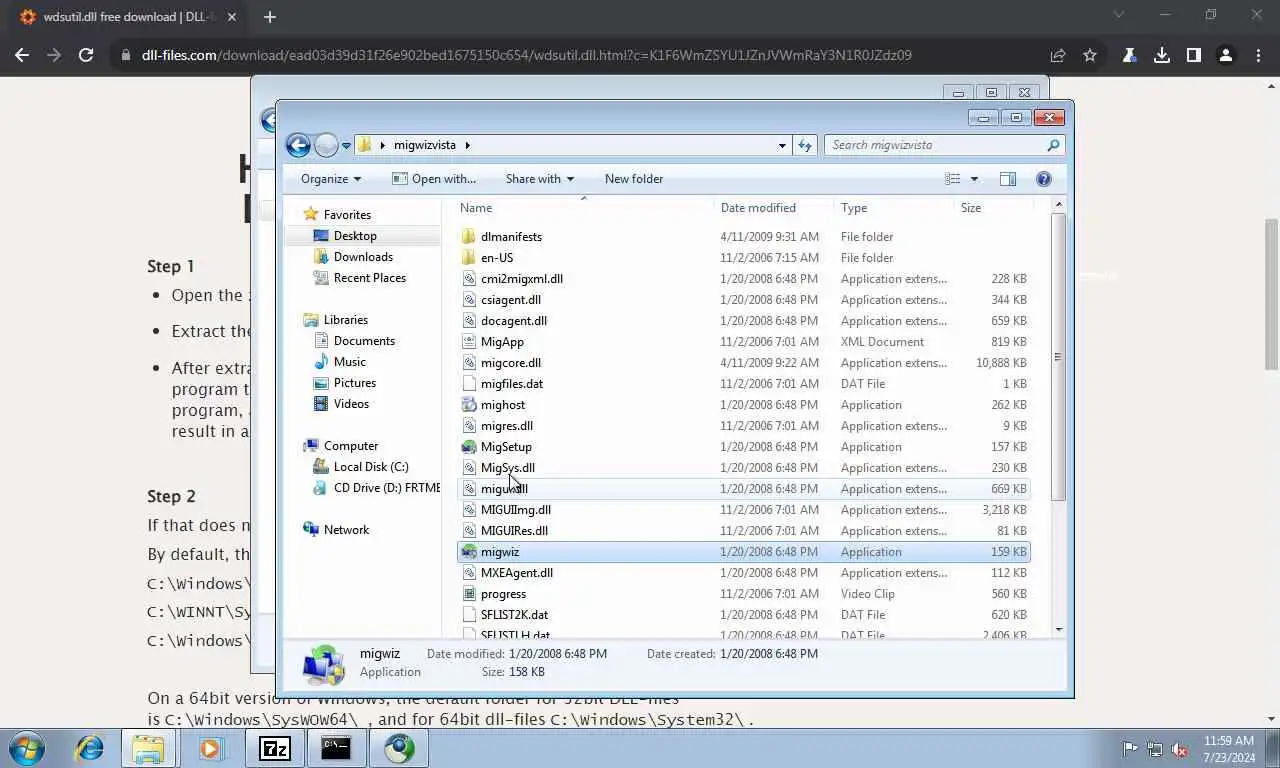1280x768 pixels.
Task: Expand the breadcrumb arrow after migwizvista
Action: [x=467, y=145]
